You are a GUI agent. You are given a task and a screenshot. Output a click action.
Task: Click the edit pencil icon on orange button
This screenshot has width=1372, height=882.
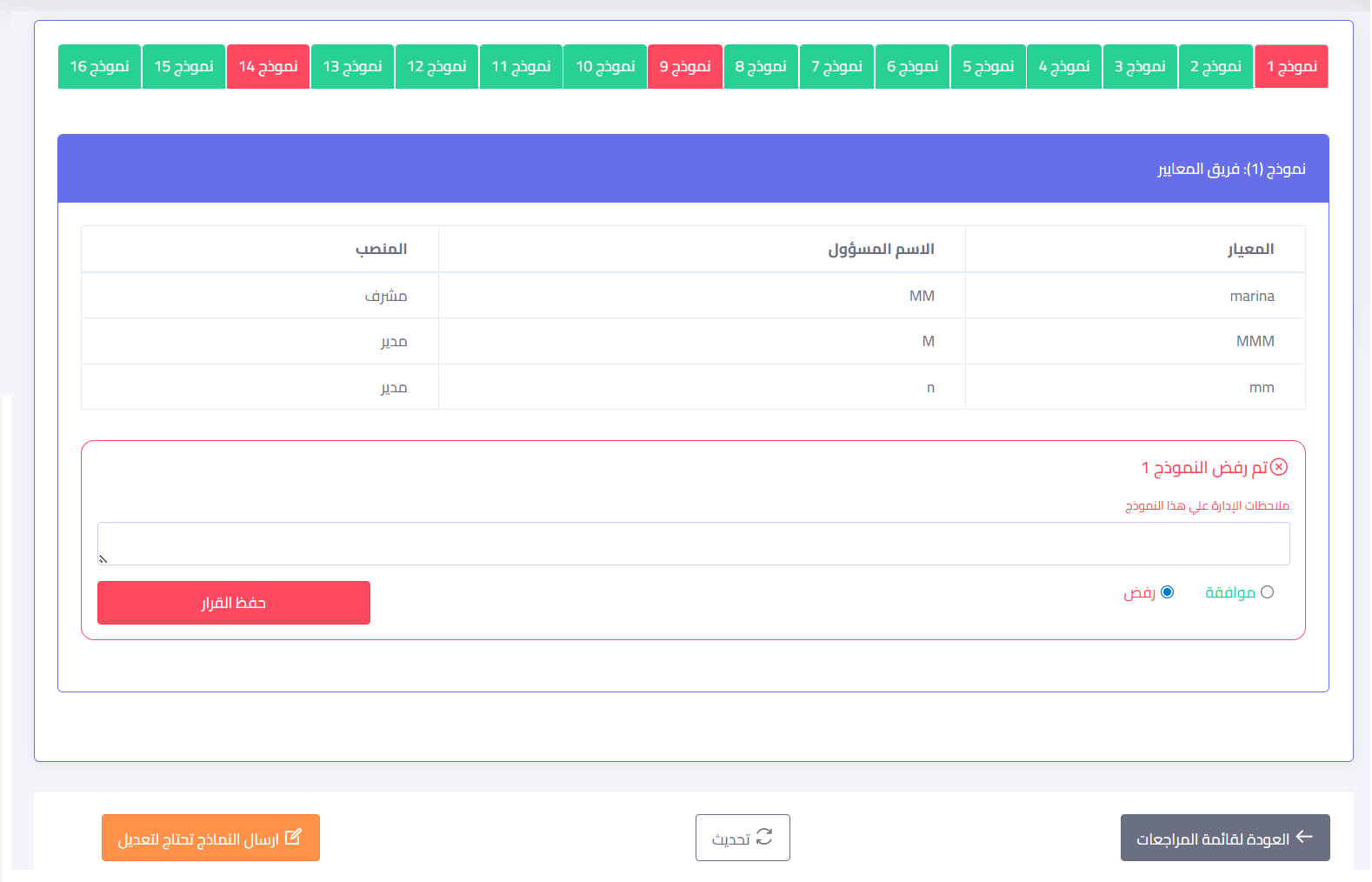(x=293, y=837)
